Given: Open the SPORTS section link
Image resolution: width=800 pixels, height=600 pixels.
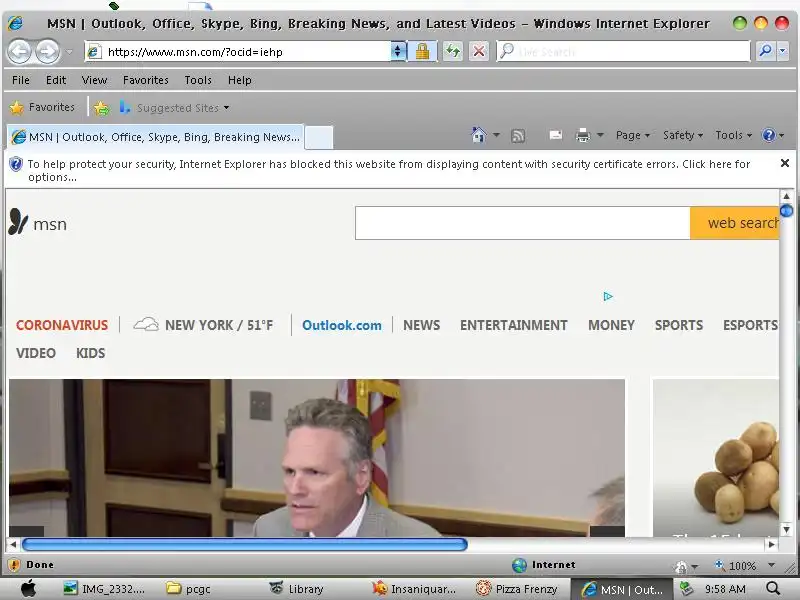Looking at the screenshot, I should coord(679,325).
